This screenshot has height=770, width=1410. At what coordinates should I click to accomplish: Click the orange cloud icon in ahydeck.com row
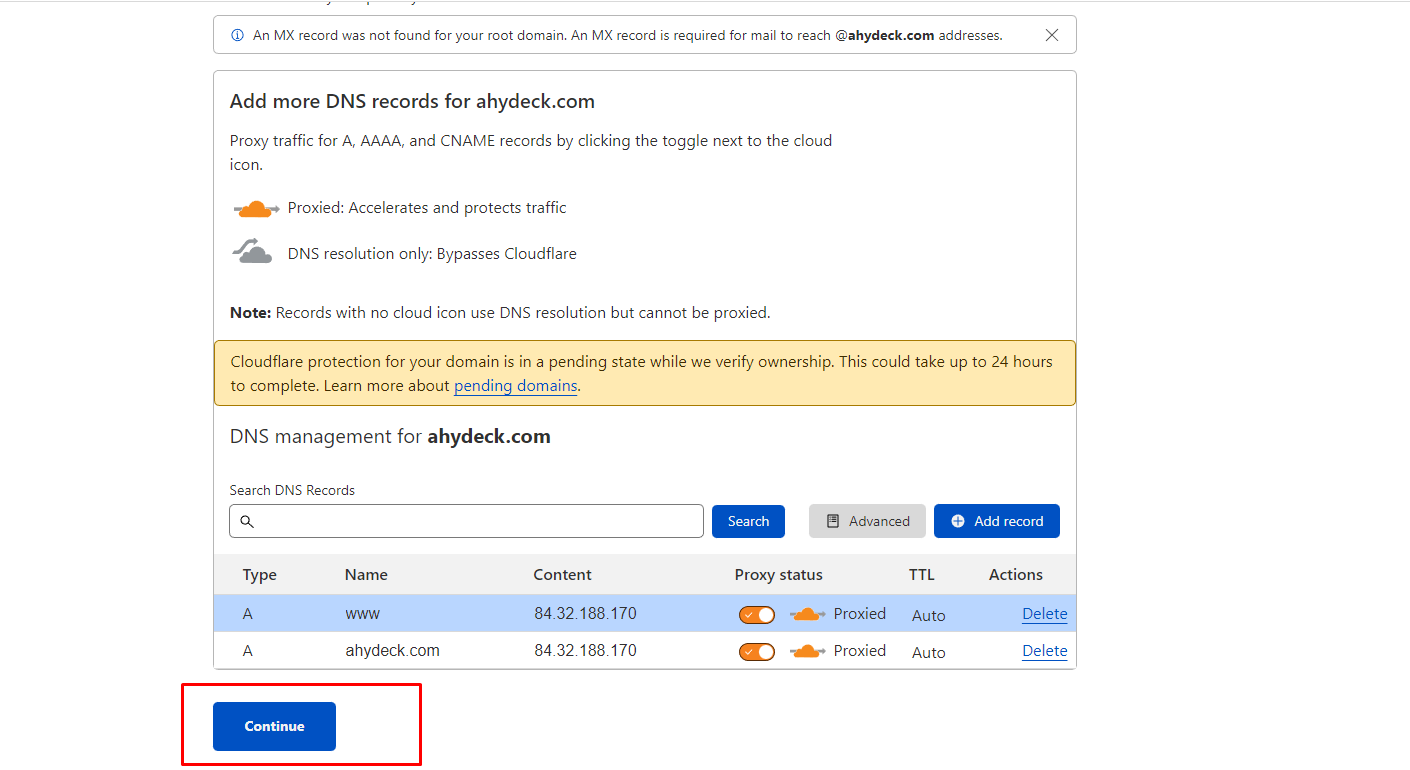tap(807, 651)
